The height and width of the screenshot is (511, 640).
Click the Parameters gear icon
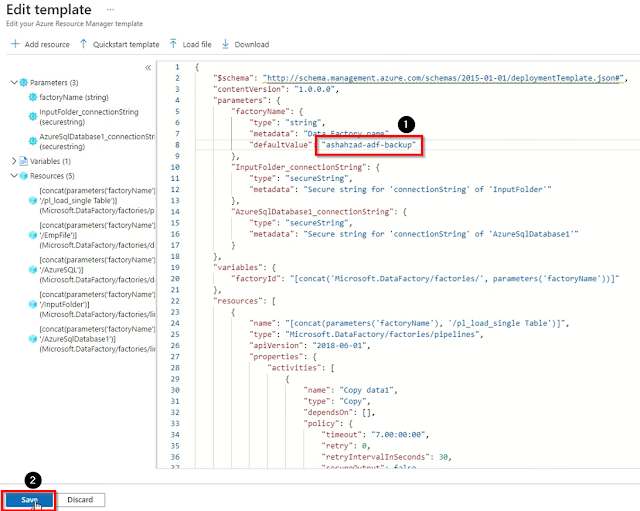coord(24,82)
